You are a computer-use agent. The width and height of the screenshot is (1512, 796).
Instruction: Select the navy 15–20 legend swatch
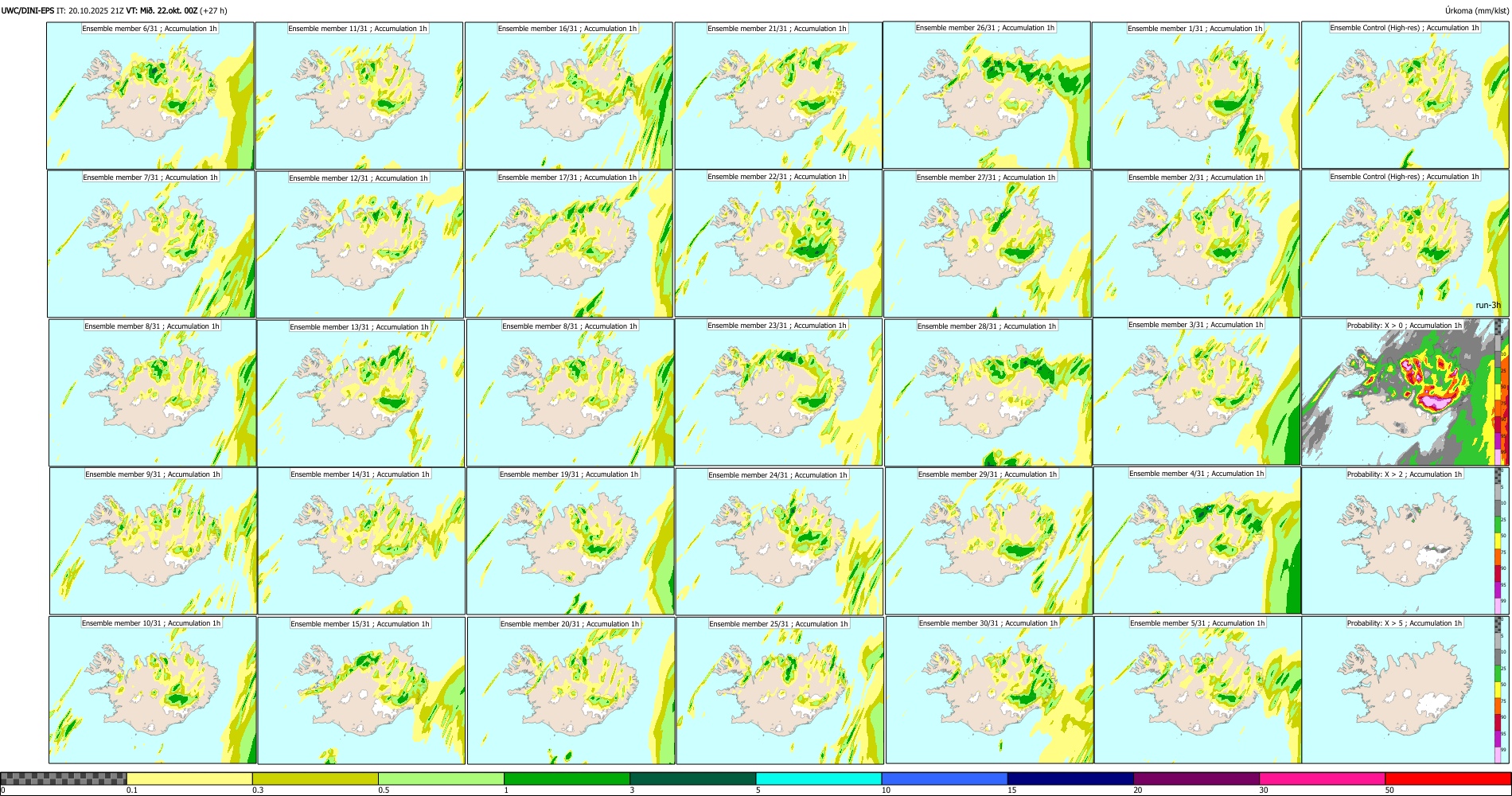pyautogui.click(x=1070, y=778)
